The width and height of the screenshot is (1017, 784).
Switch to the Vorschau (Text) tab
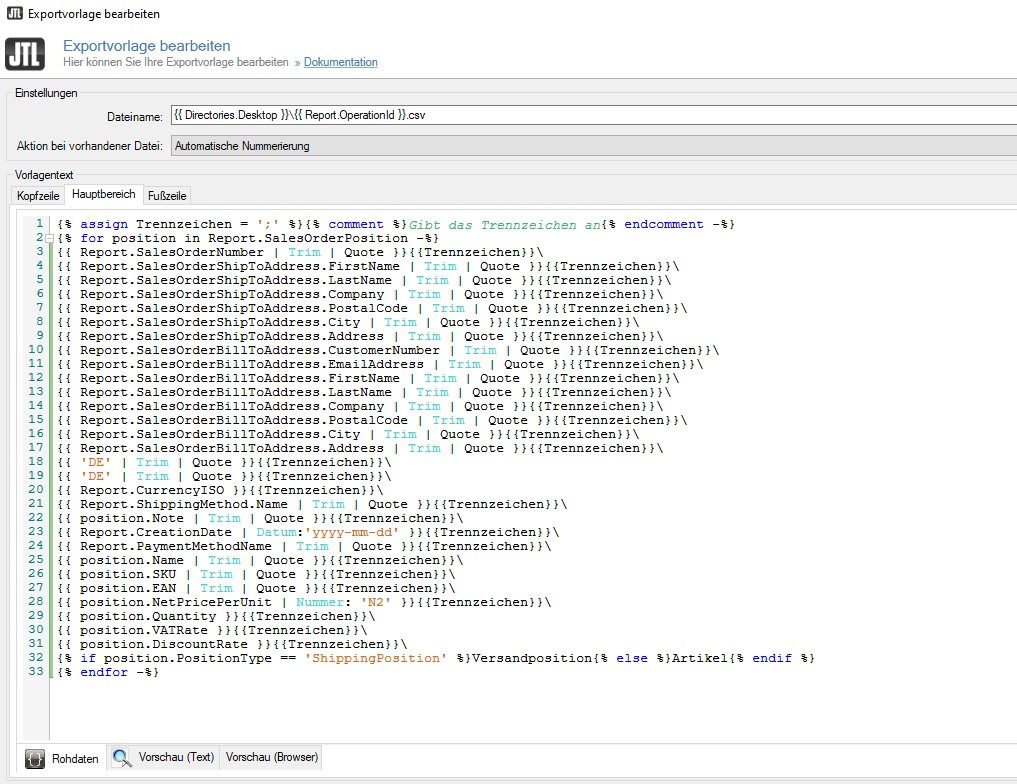coord(175,757)
